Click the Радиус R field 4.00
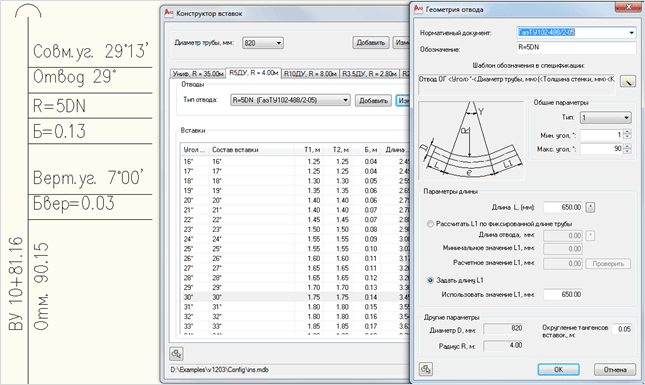This screenshot has width=645, height=385. coord(503,346)
